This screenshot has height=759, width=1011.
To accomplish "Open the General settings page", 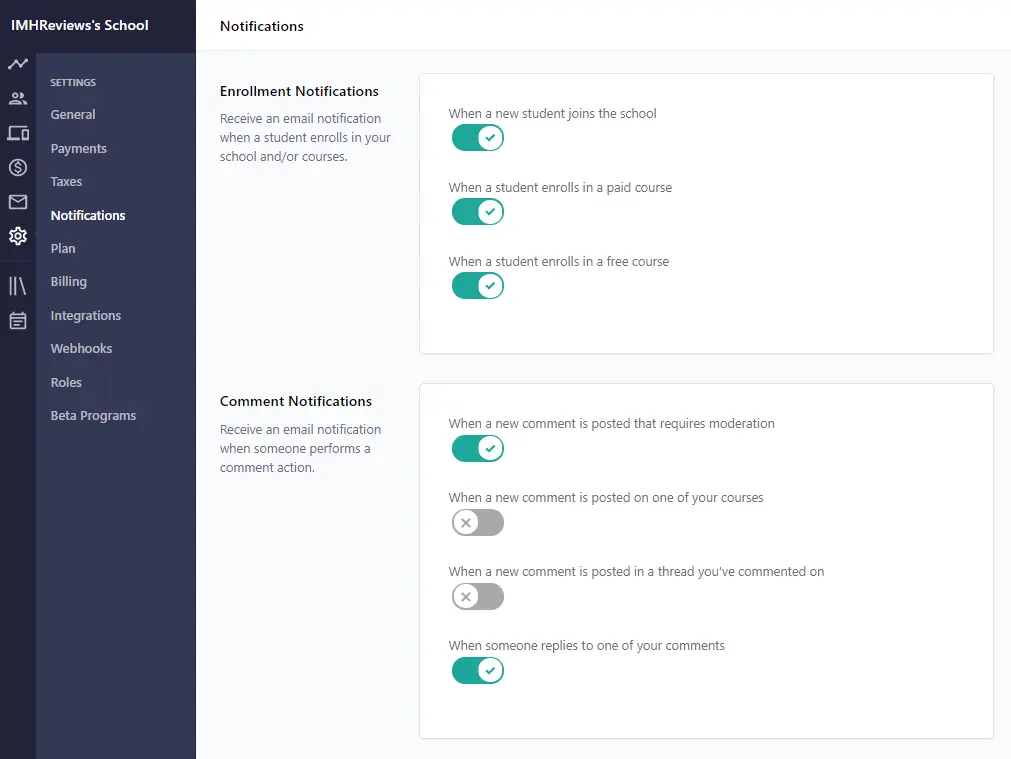I will 73,115.
